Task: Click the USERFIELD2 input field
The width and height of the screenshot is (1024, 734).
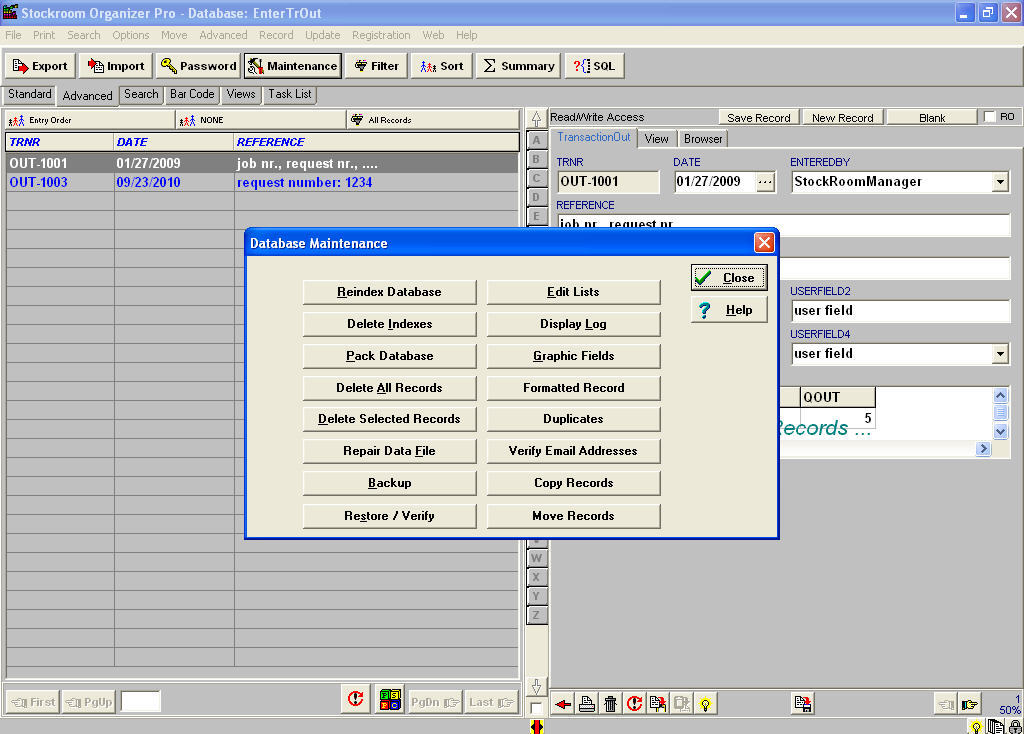Action: click(901, 311)
